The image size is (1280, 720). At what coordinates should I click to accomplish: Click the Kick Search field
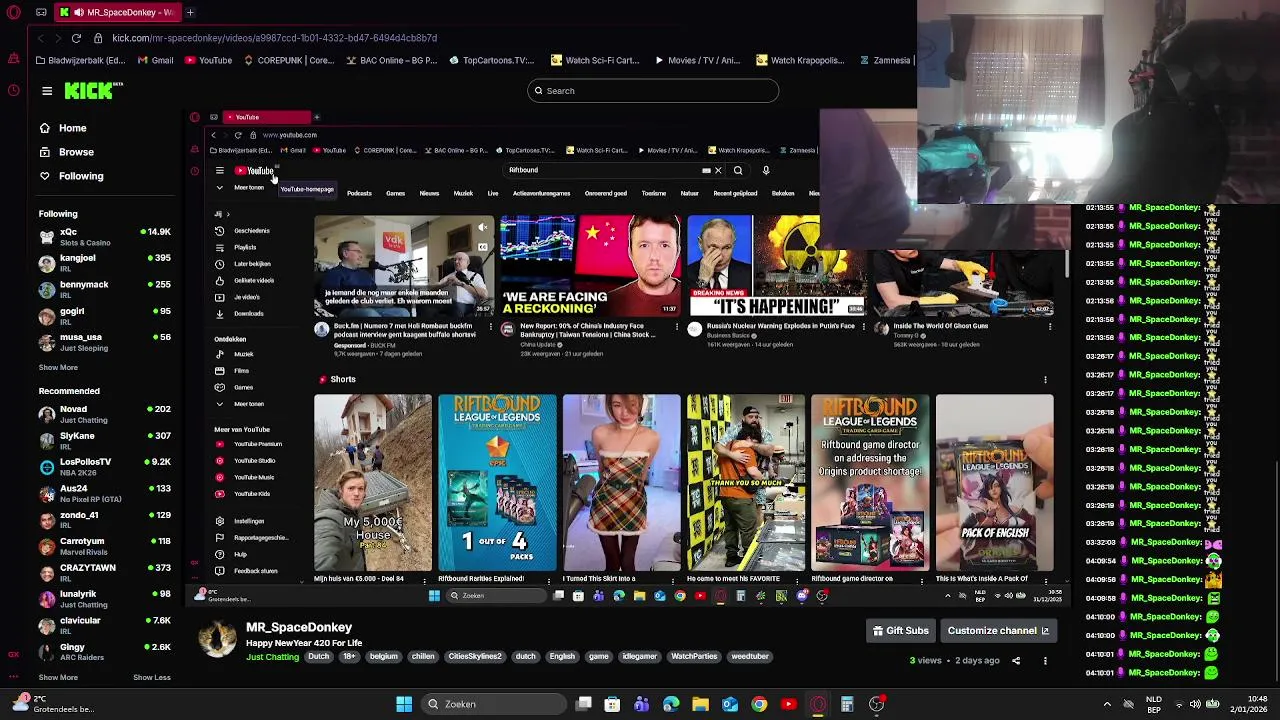pyautogui.click(x=653, y=91)
